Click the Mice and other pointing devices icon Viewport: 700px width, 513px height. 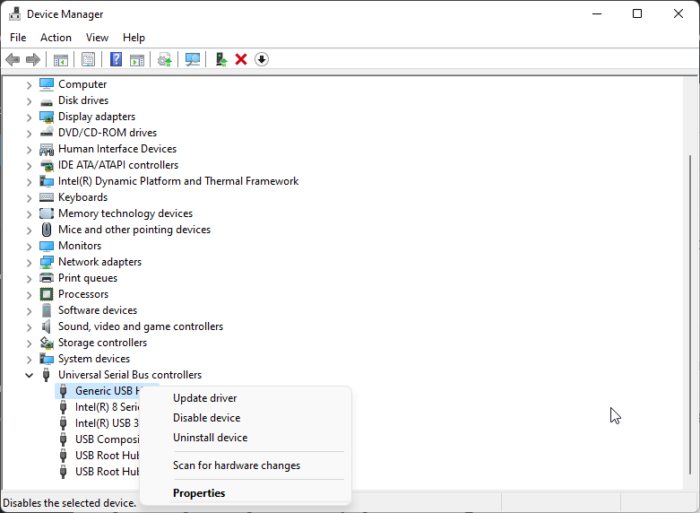coord(46,229)
